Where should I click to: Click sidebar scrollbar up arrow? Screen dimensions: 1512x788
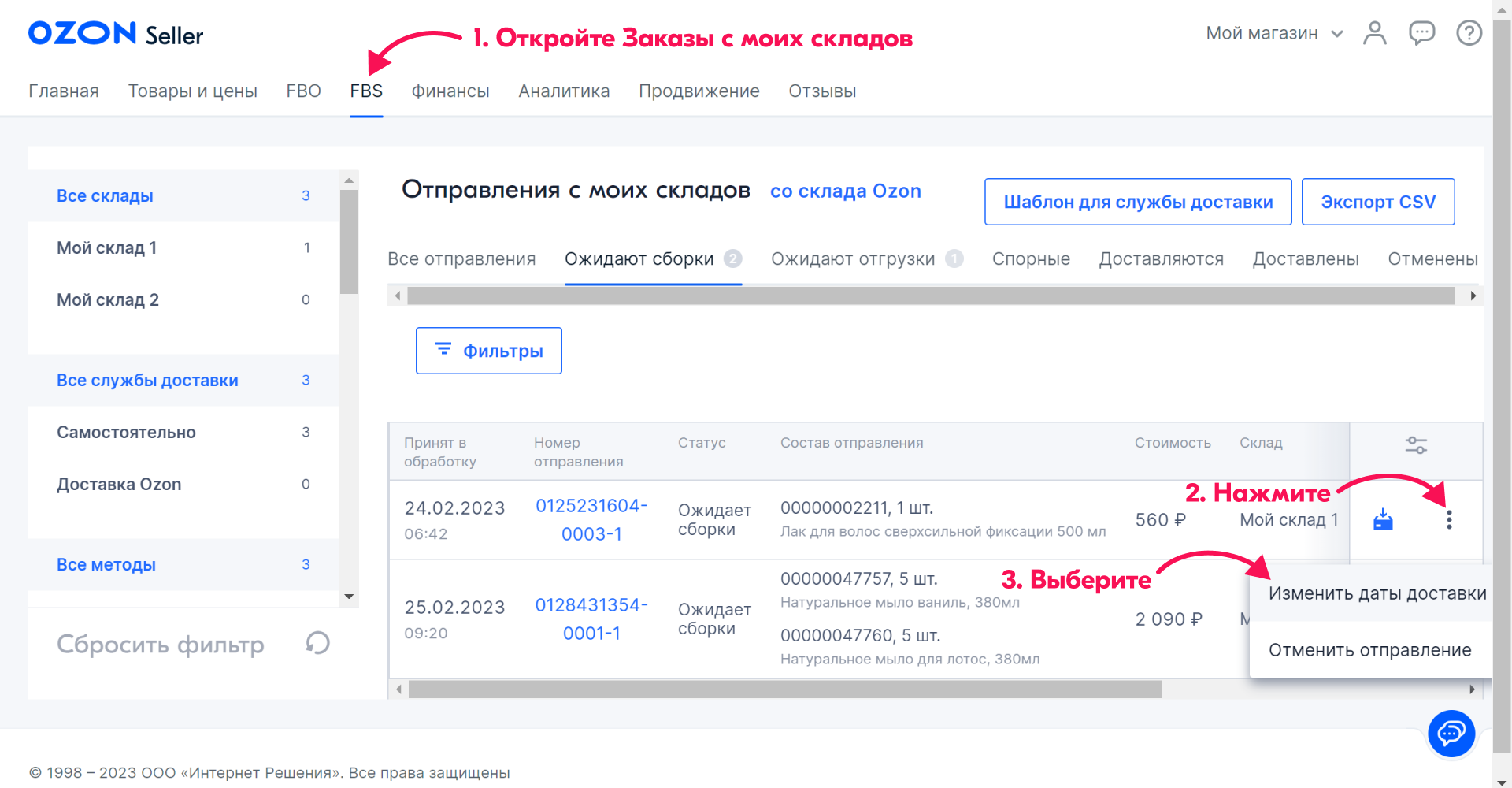(x=349, y=180)
